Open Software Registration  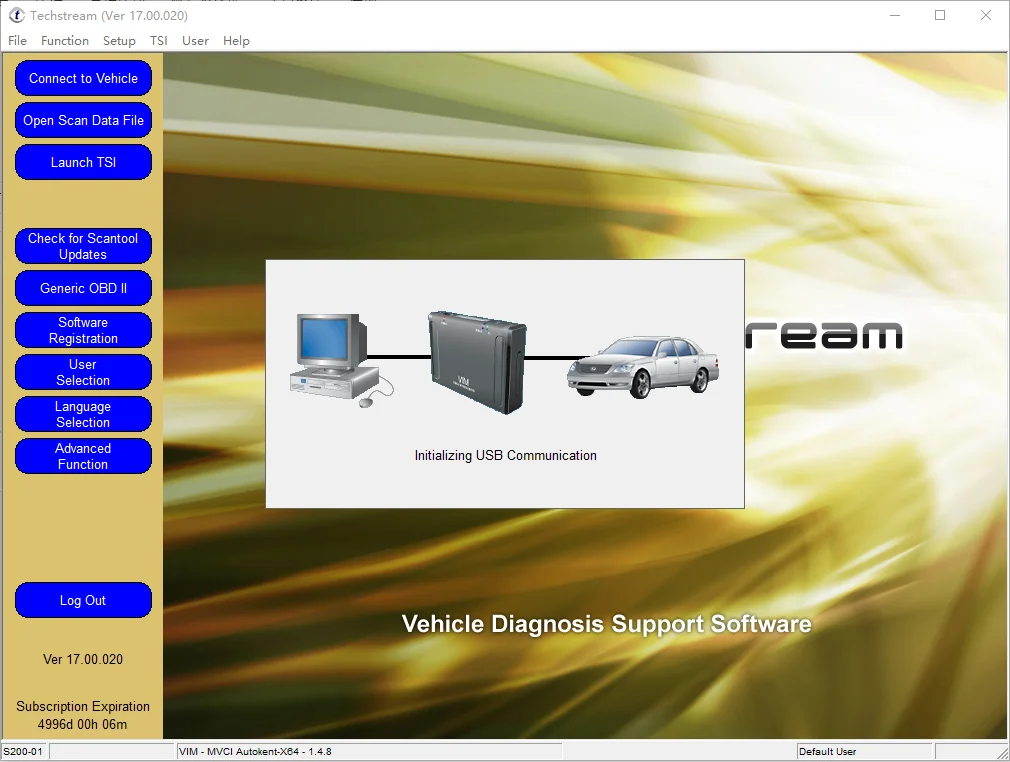click(83, 330)
